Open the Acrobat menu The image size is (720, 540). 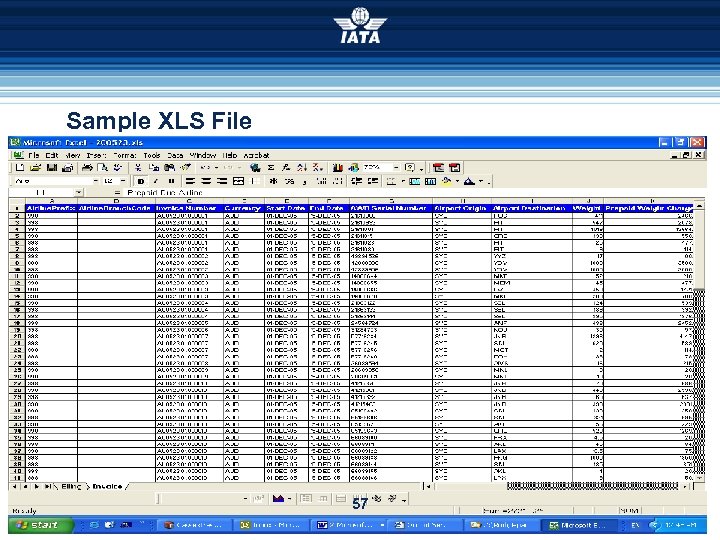[256, 156]
